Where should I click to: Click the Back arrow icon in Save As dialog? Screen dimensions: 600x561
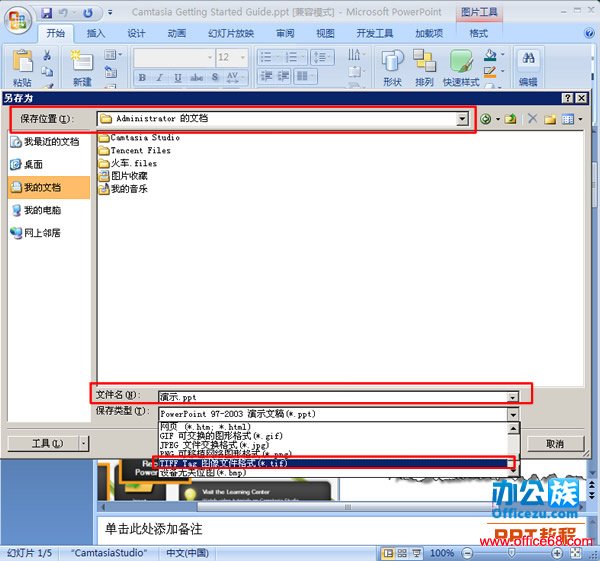[x=486, y=119]
